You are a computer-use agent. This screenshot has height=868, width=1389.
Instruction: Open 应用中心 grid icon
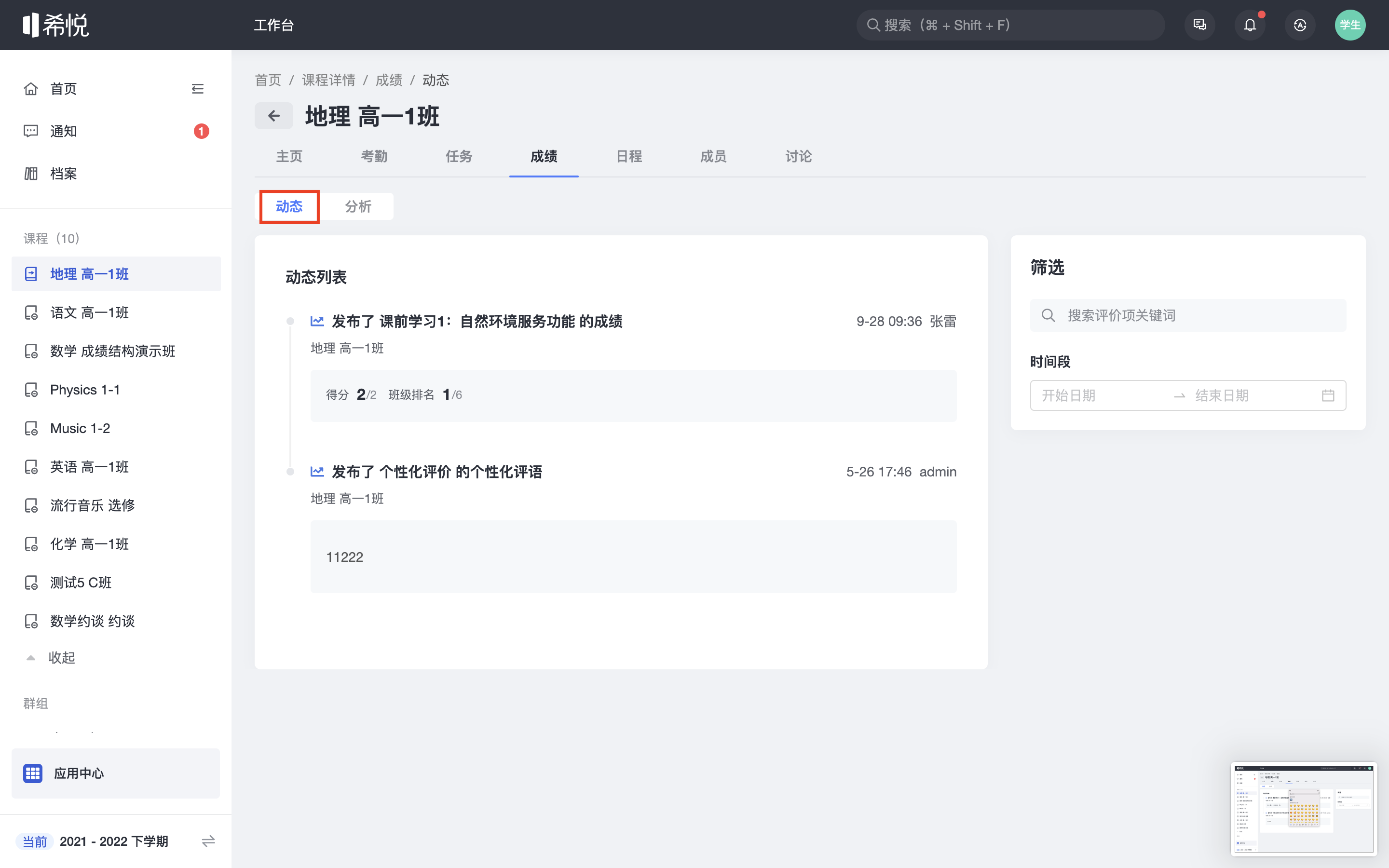click(x=33, y=773)
